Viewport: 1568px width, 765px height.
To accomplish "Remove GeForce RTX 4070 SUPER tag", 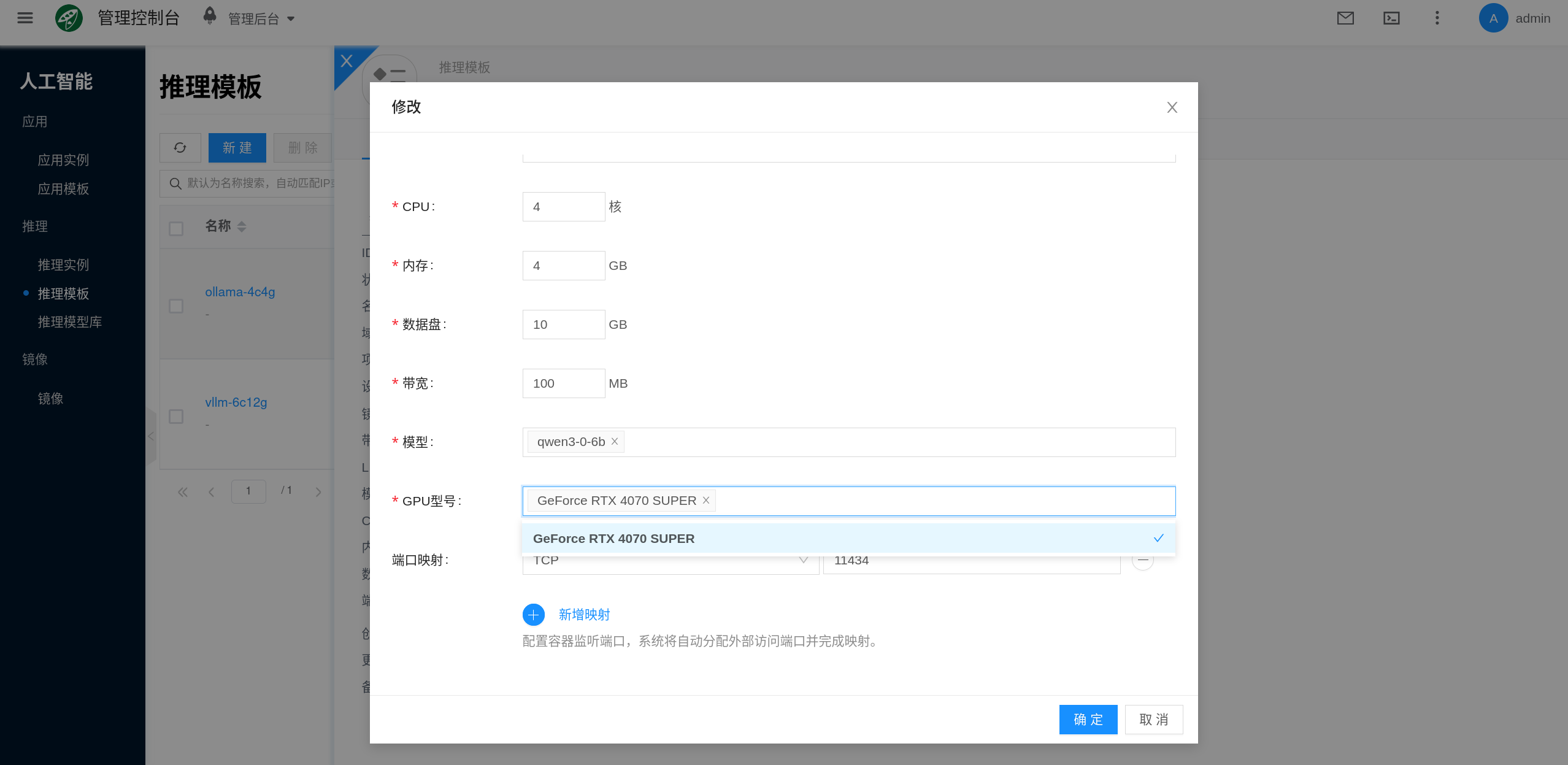I will [x=706, y=501].
